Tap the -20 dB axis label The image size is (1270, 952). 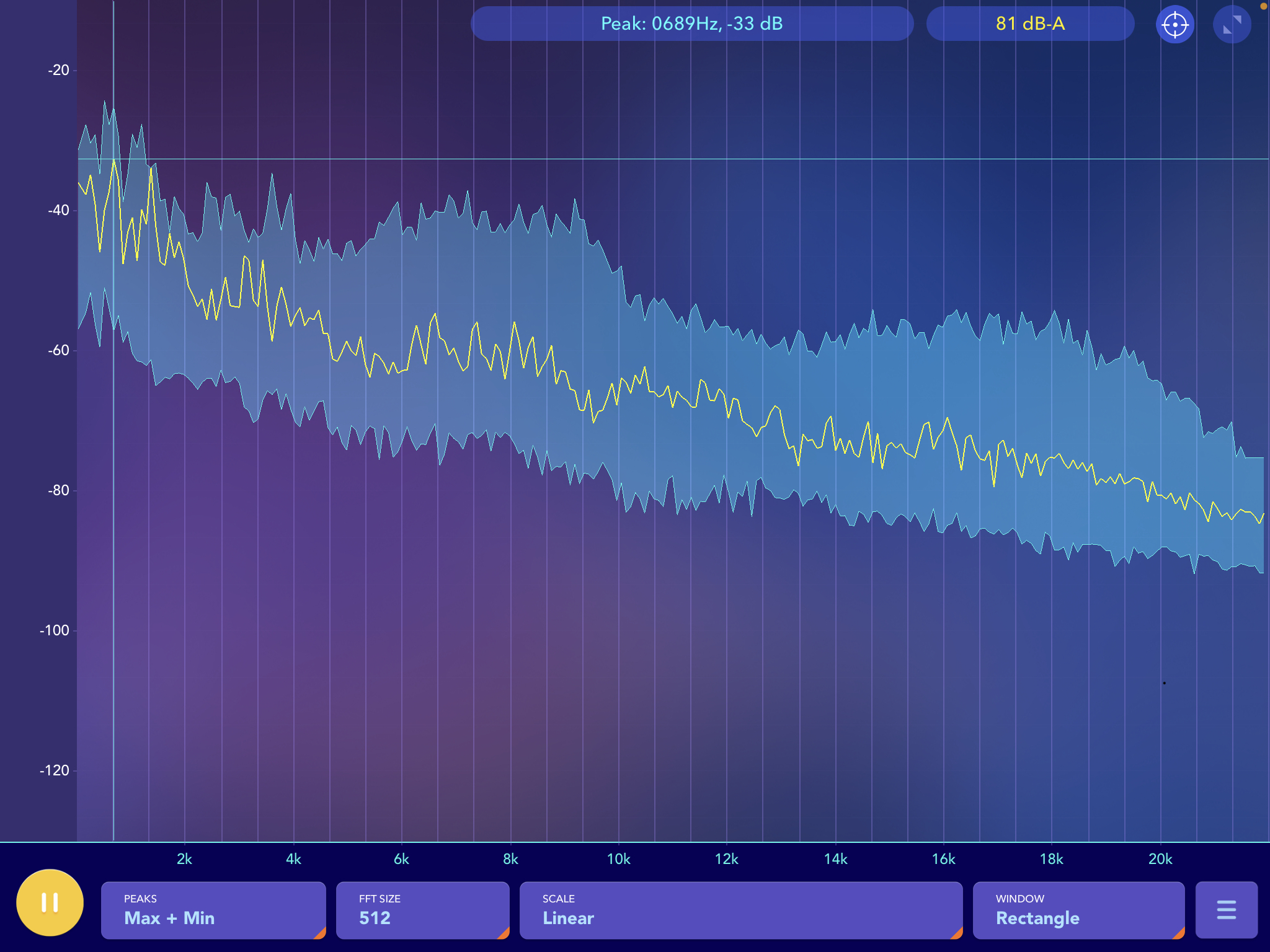tap(58, 70)
